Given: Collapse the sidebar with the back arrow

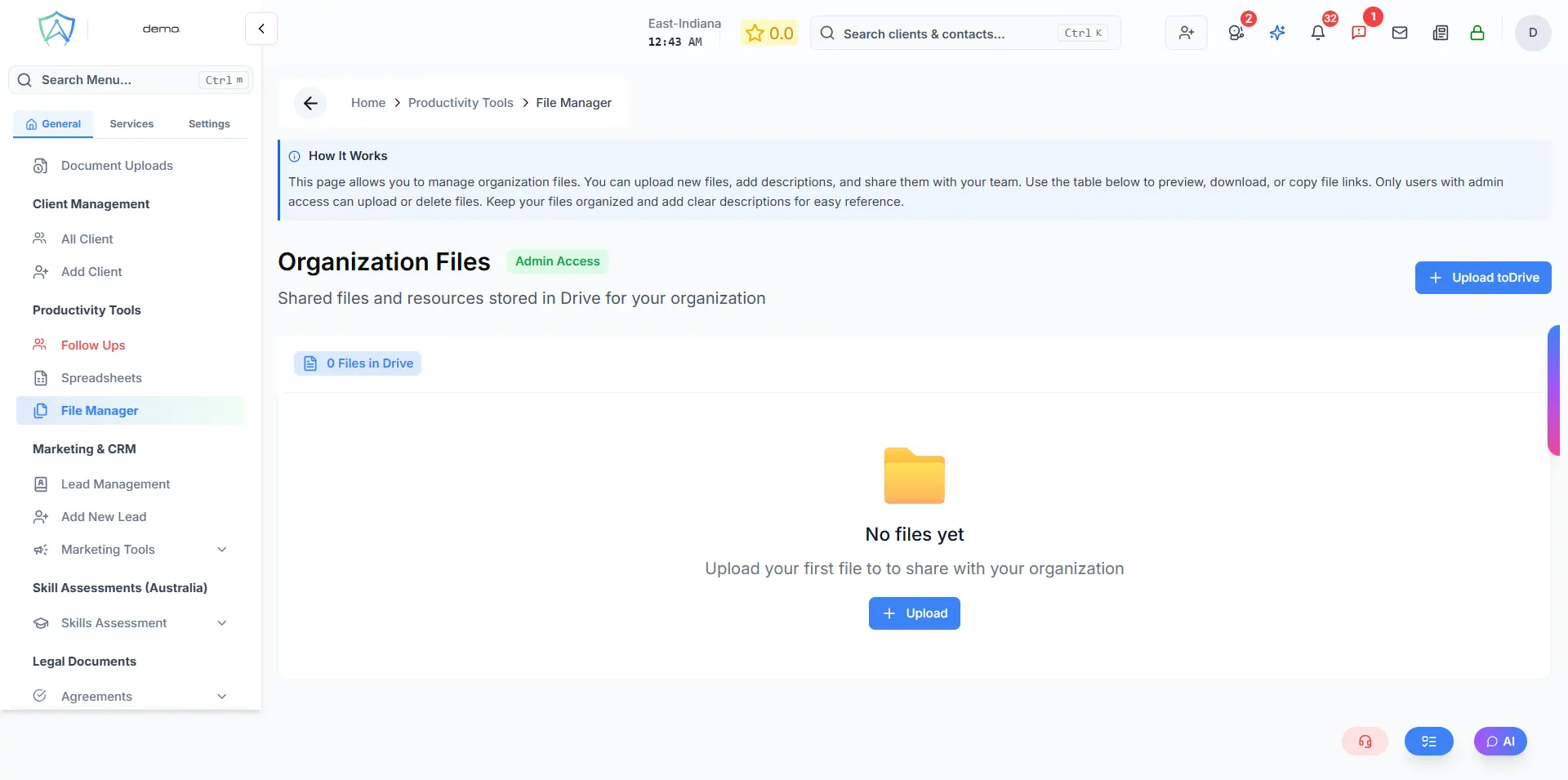Looking at the screenshot, I should point(261,28).
